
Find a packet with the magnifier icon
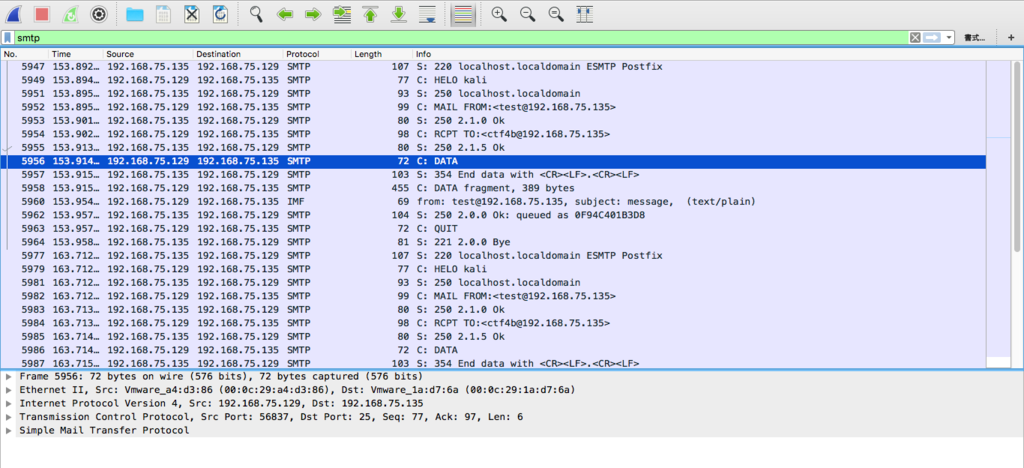(x=256, y=14)
